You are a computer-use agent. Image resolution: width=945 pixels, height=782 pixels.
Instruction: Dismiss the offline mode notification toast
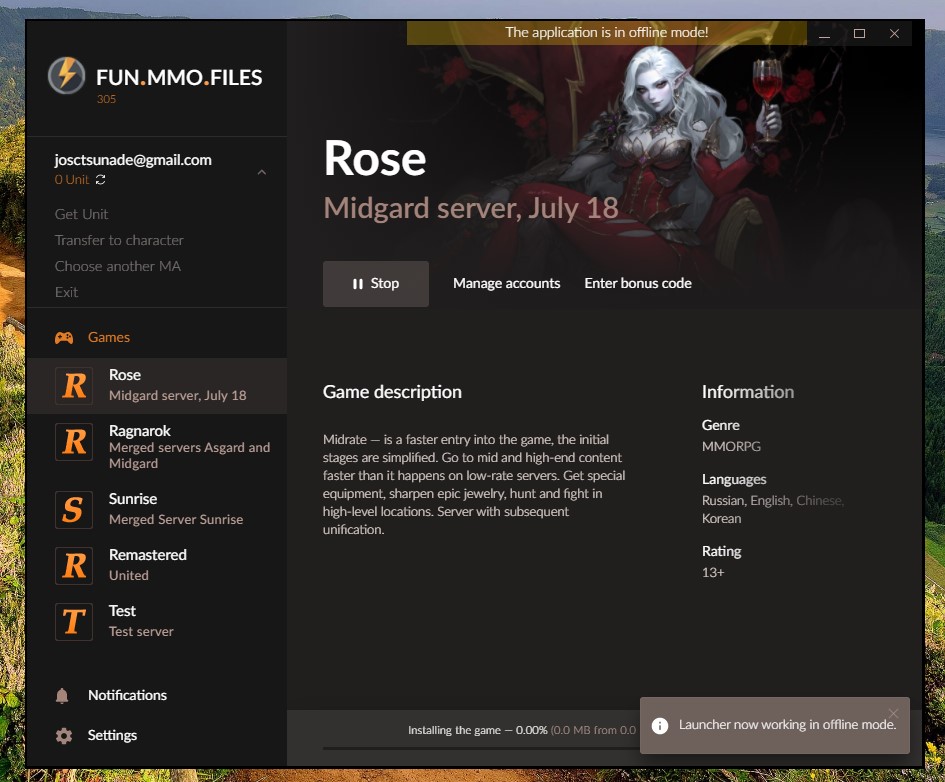point(893,713)
